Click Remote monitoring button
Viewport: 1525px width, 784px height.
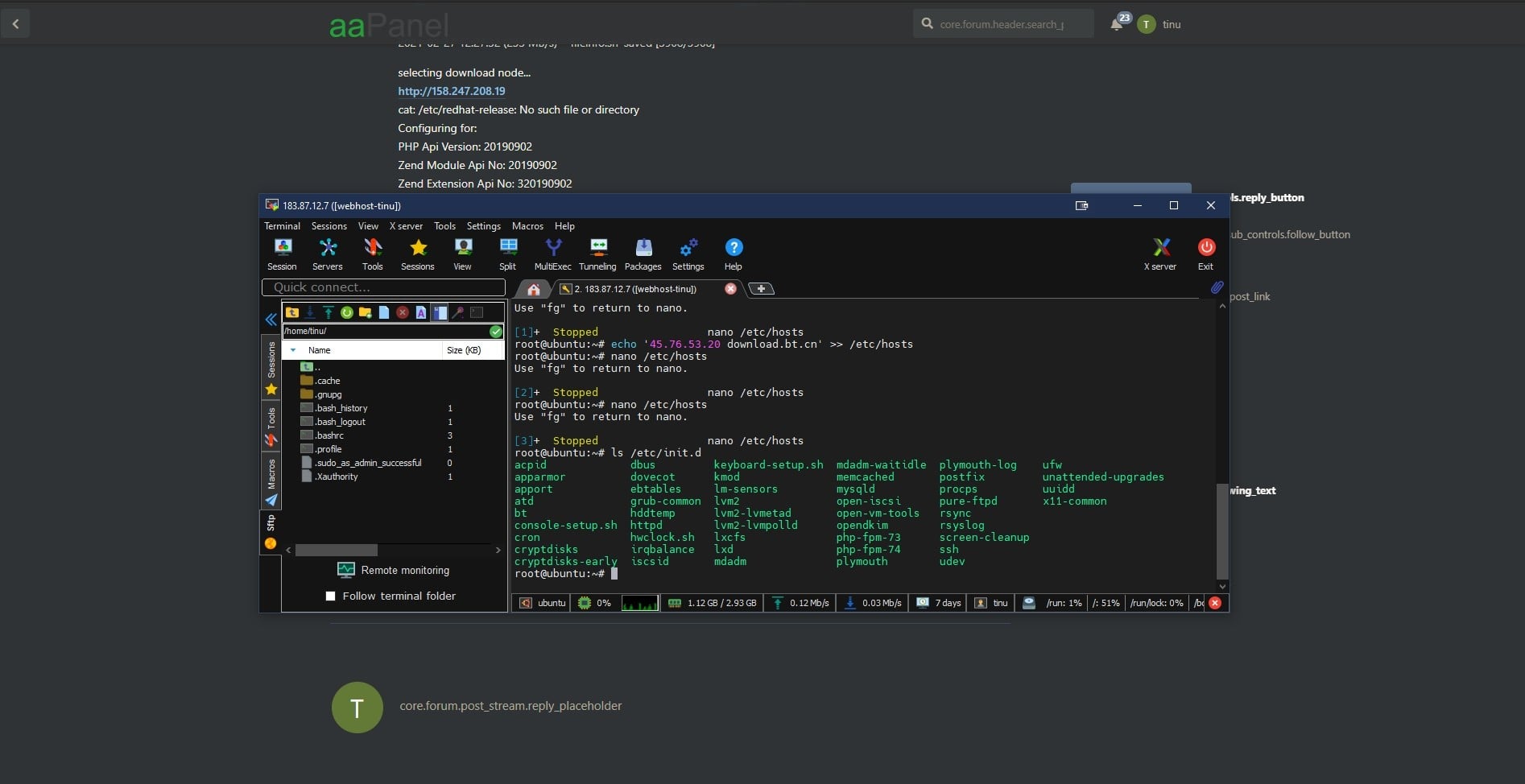[394, 570]
